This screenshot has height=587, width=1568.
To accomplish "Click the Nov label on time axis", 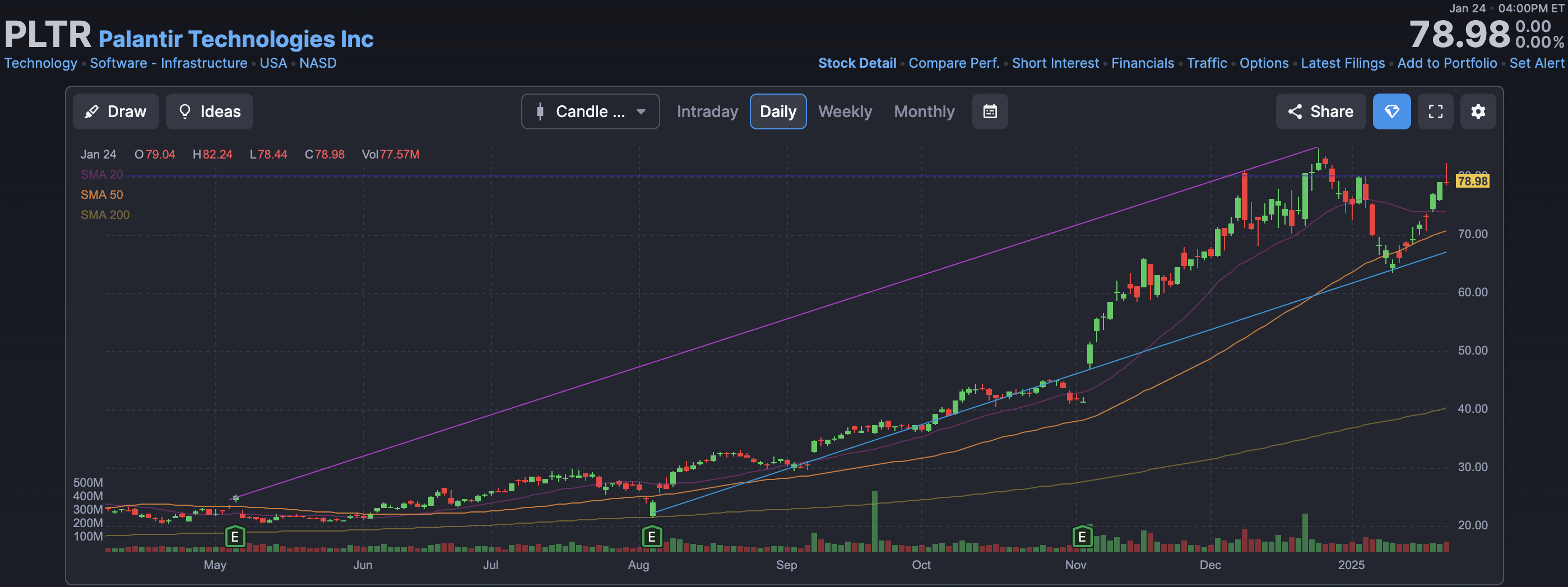I will 1075,565.
